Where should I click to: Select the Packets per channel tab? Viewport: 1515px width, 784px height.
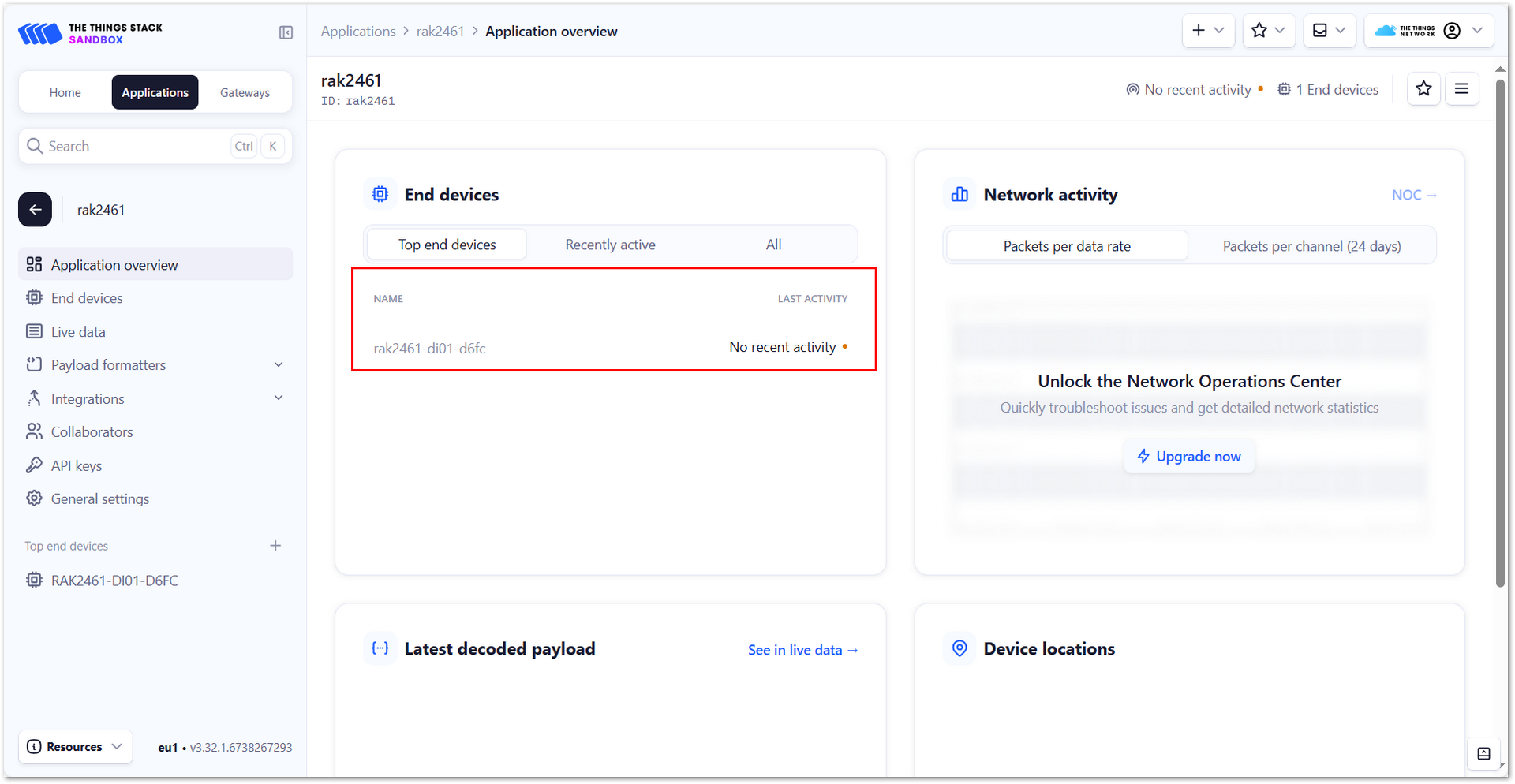[x=1311, y=246]
